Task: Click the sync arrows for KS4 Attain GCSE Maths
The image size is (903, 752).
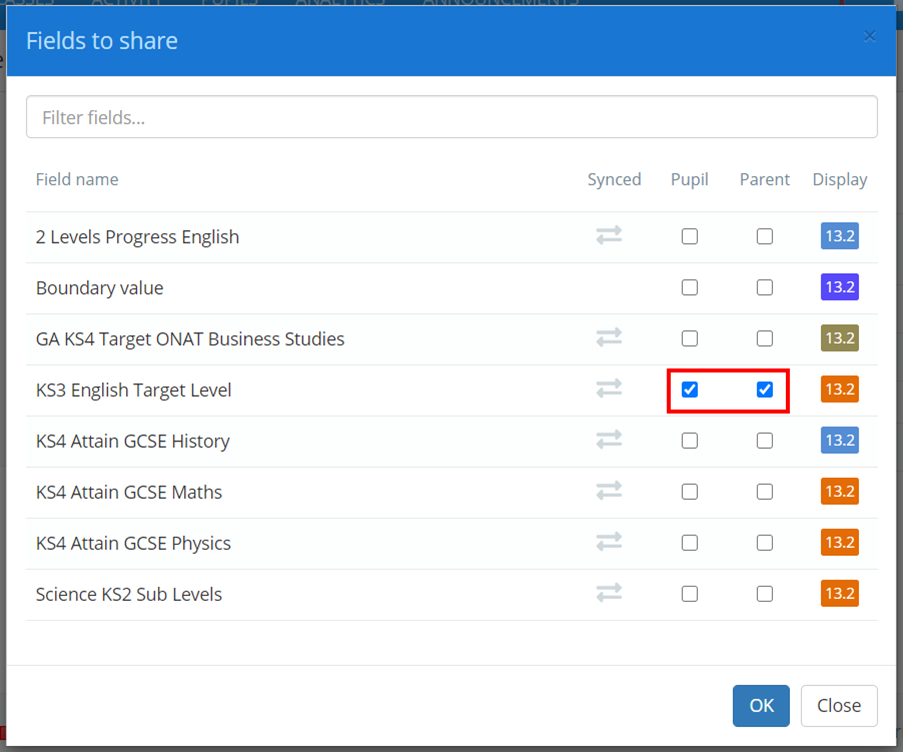Action: click(x=609, y=491)
